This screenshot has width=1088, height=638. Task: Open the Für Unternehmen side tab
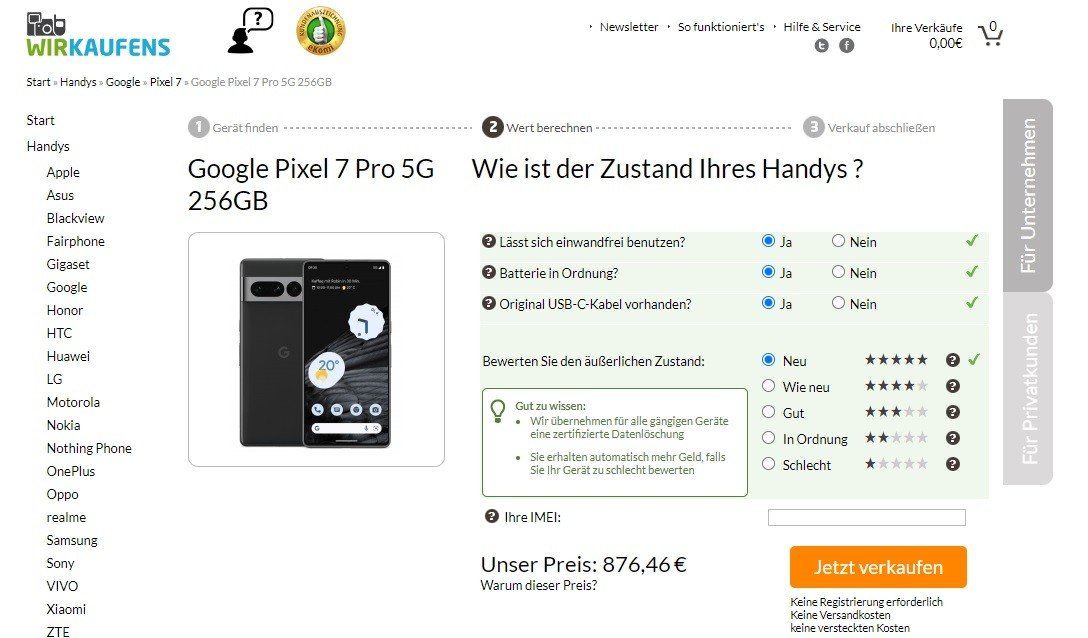(x=1028, y=195)
